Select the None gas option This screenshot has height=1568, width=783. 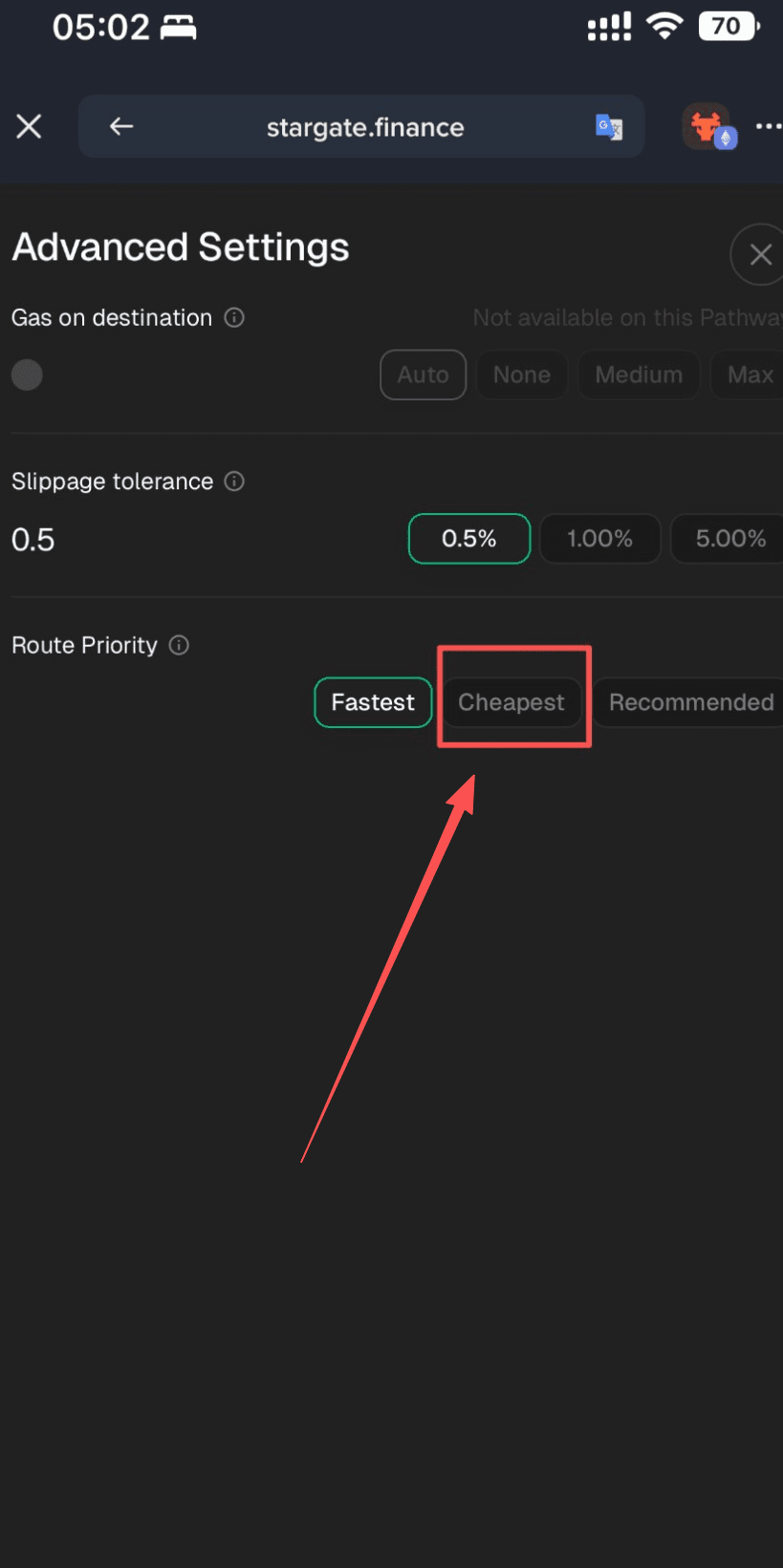(522, 375)
